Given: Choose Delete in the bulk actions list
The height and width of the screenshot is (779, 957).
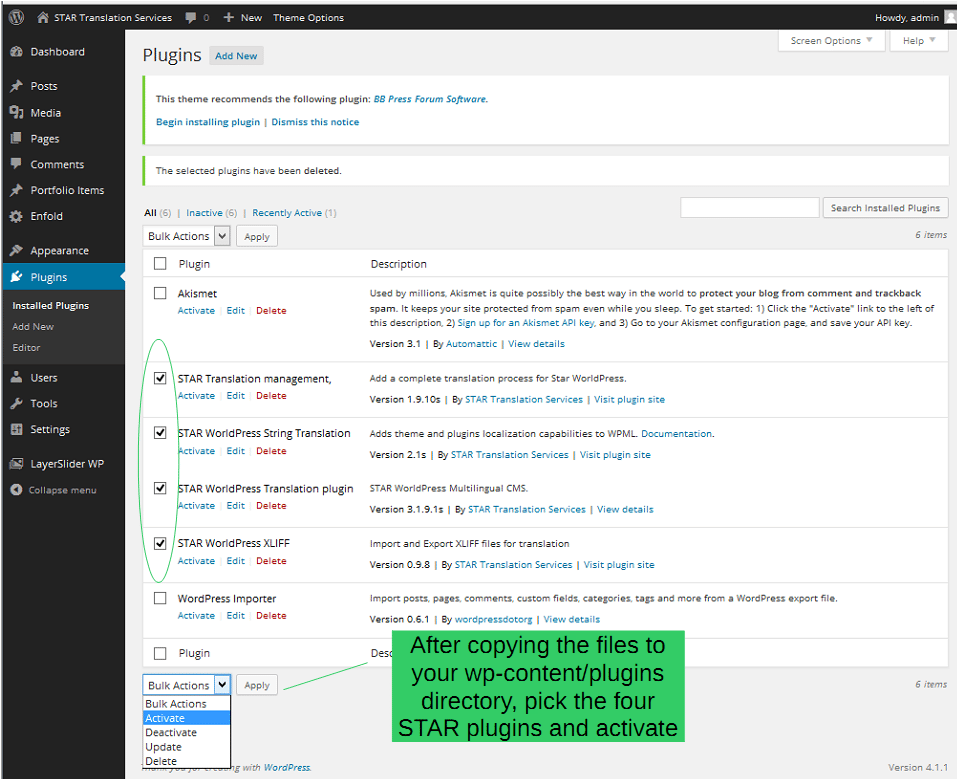Looking at the screenshot, I should (187, 761).
